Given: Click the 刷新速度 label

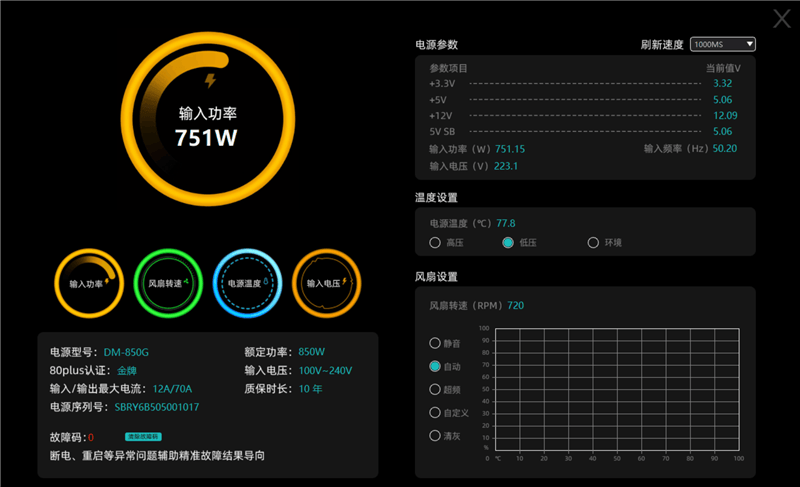Looking at the screenshot, I should coord(662,45).
